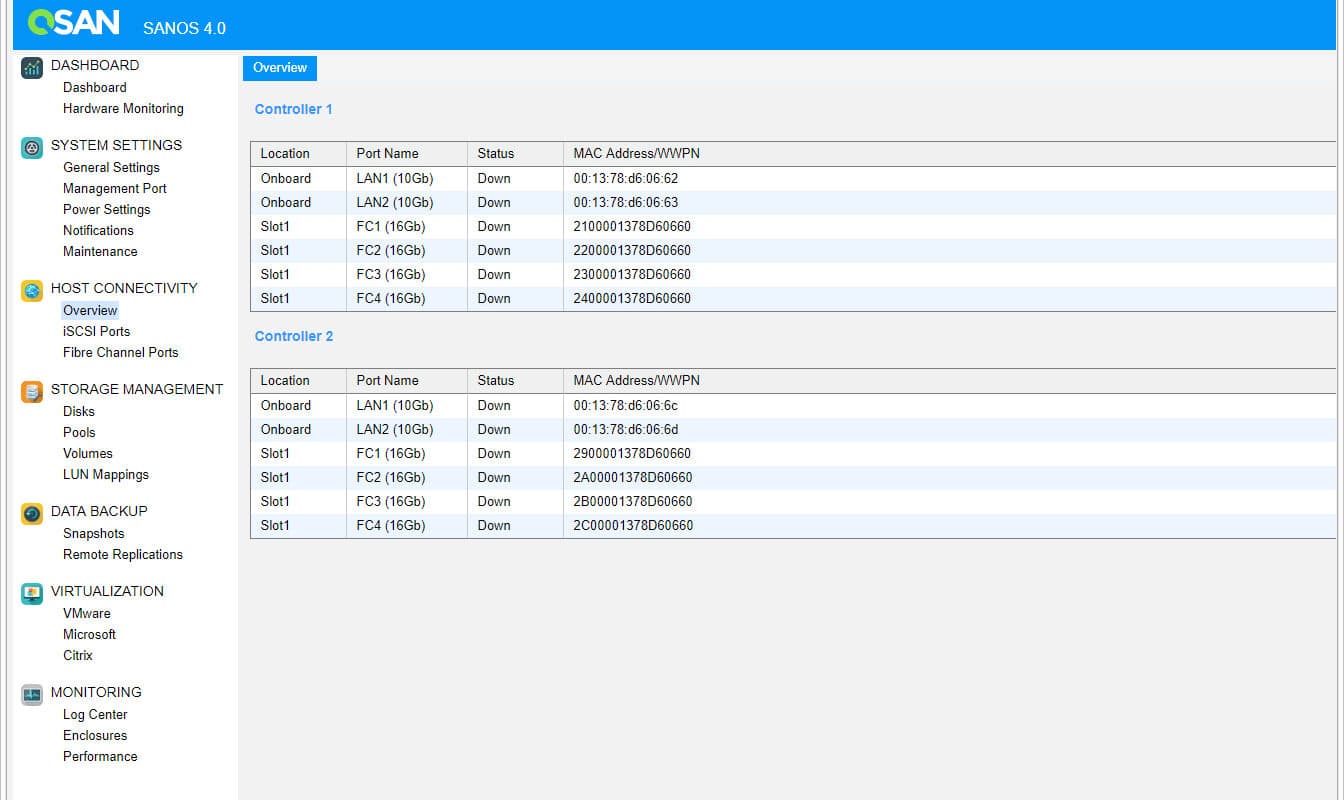Click the HOST CONNECTIVITY heading
Screen dimensions: 1344x800
[x=124, y=288]
